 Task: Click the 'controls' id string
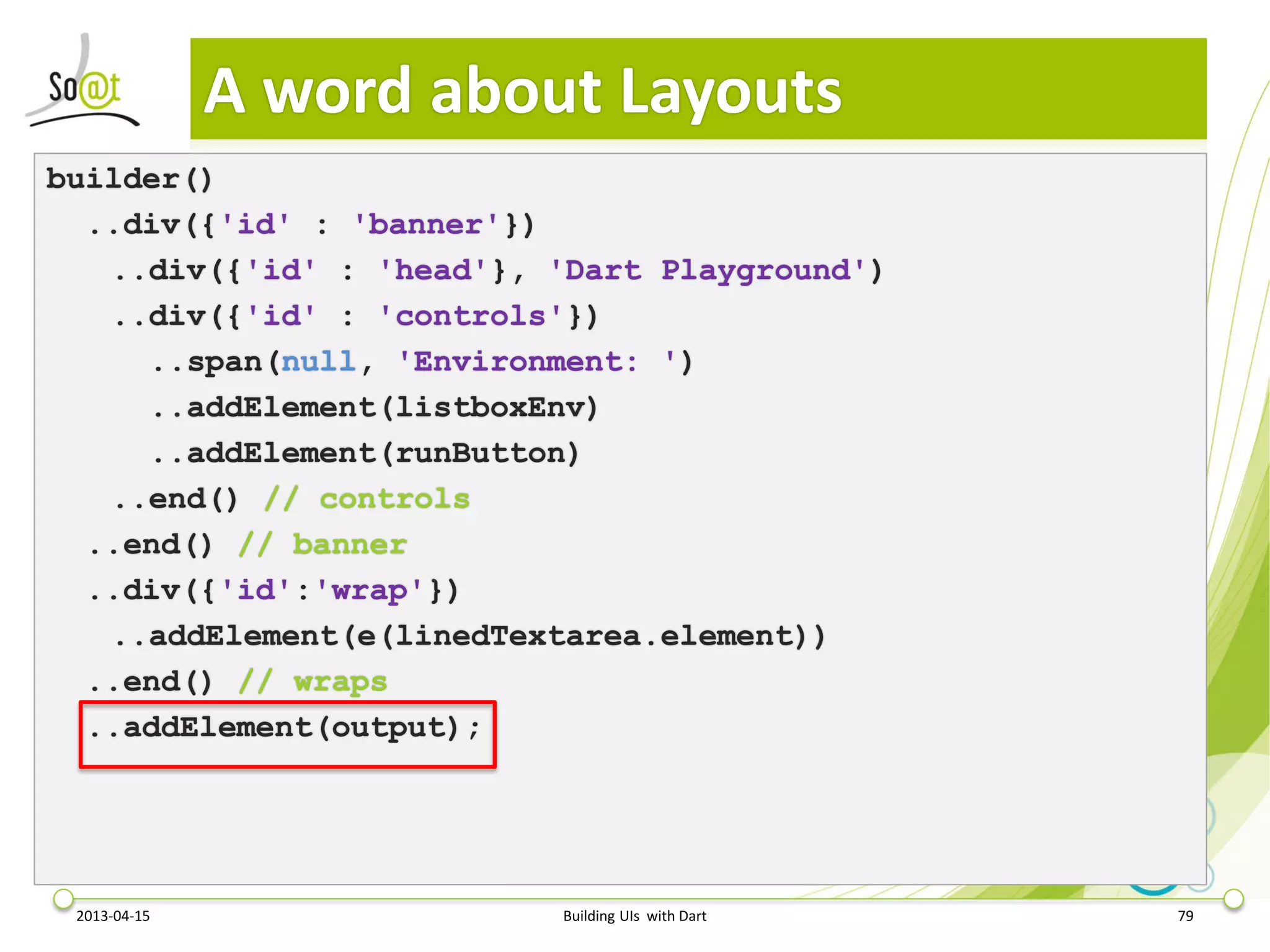tap(470, 316)
